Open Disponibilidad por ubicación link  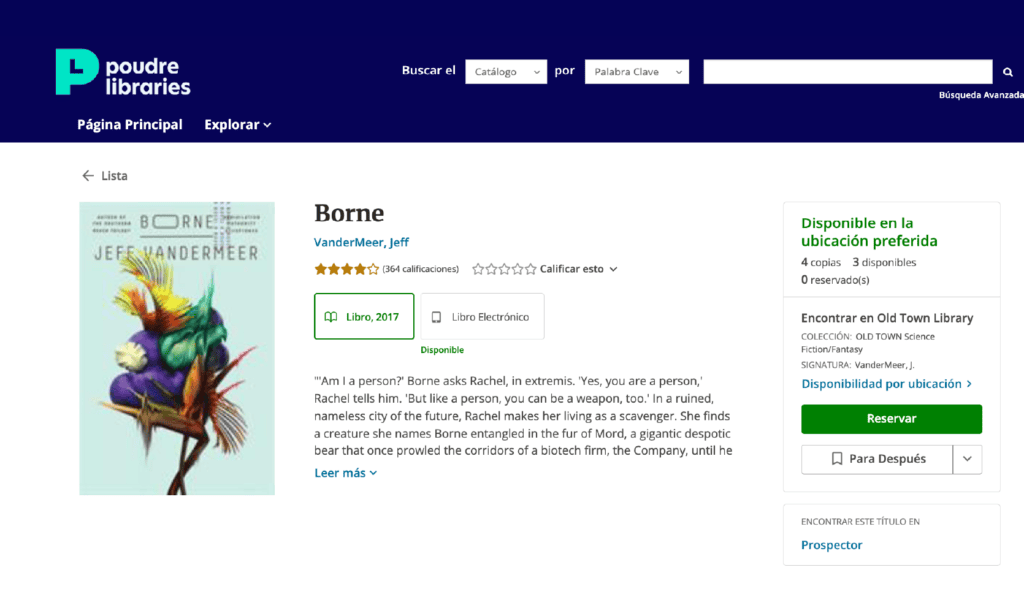(x=886, y=384)
